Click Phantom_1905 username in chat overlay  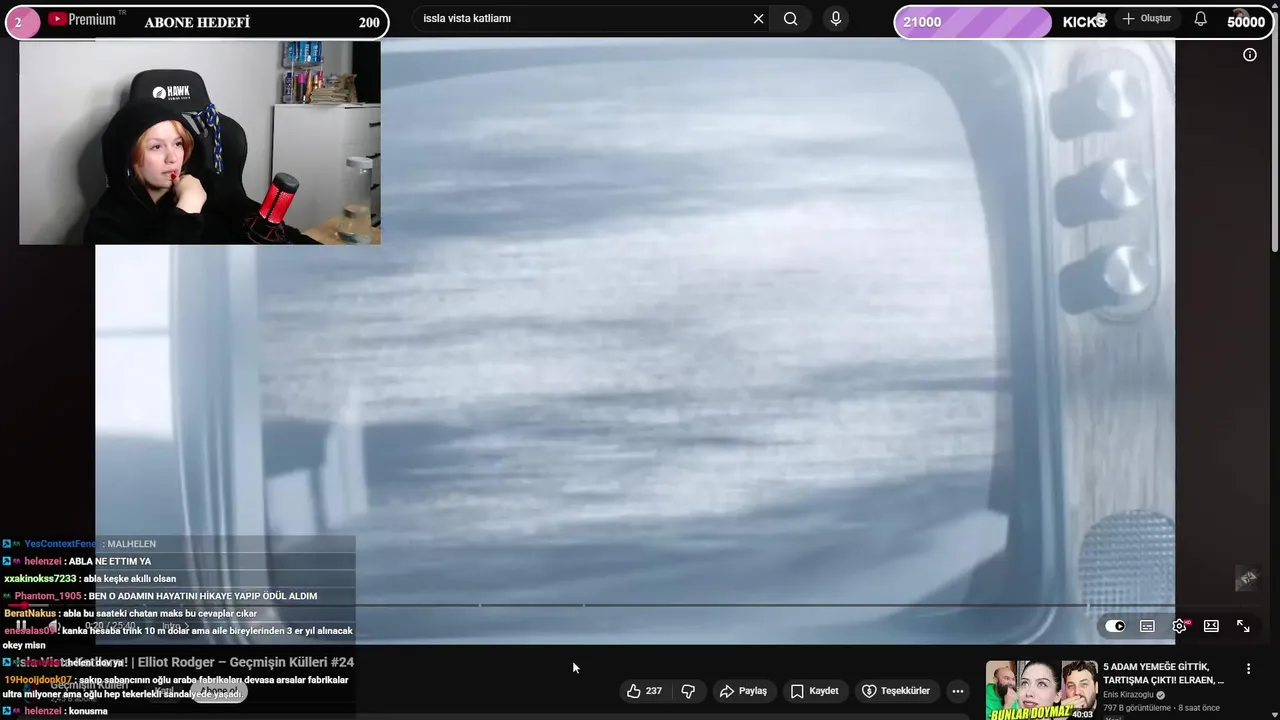coord(48,596)
